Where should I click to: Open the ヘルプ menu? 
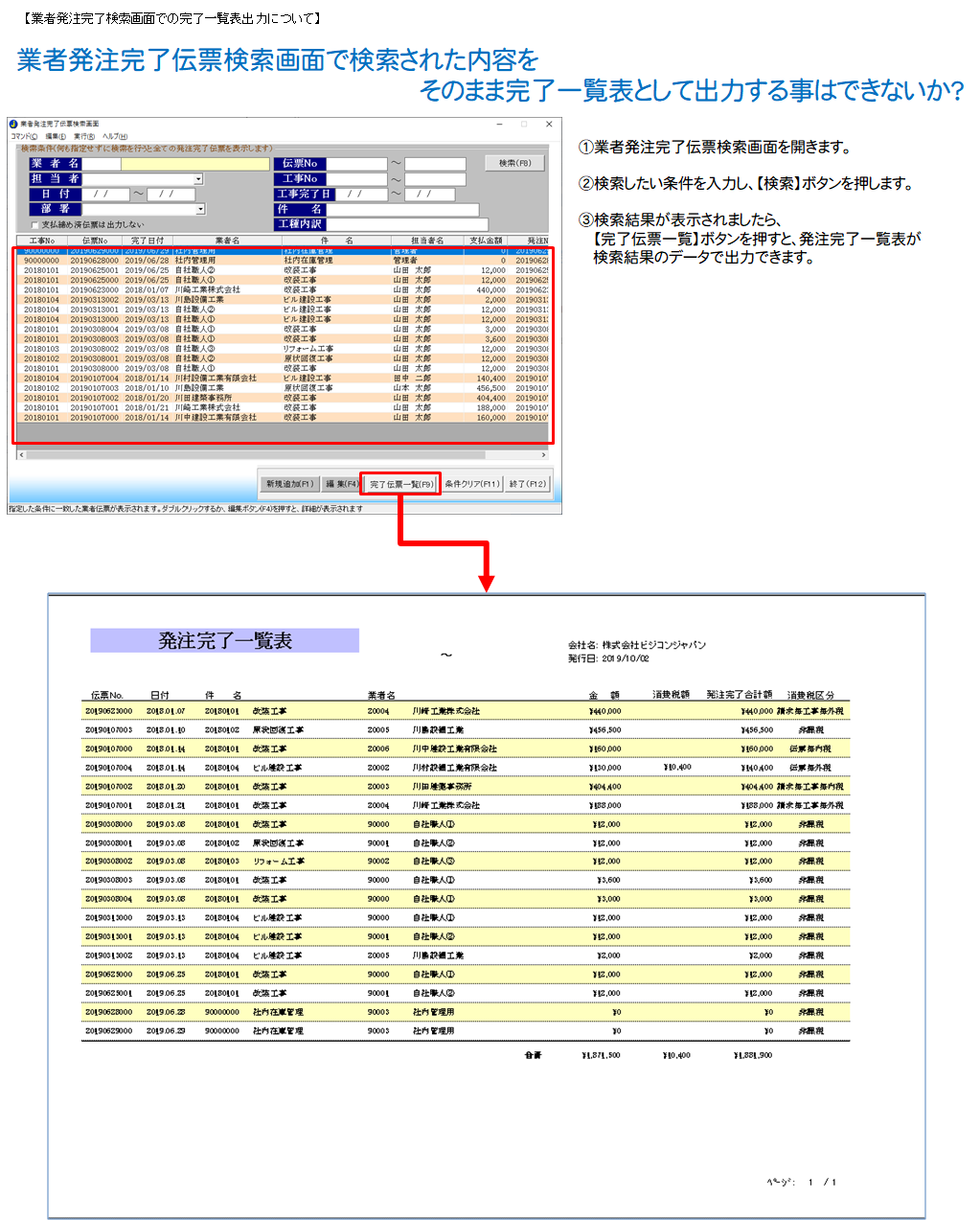point(115,136)
